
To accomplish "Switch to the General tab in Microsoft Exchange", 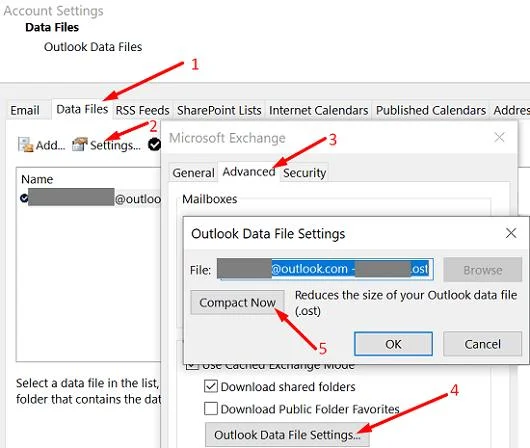I will point(193,173).
